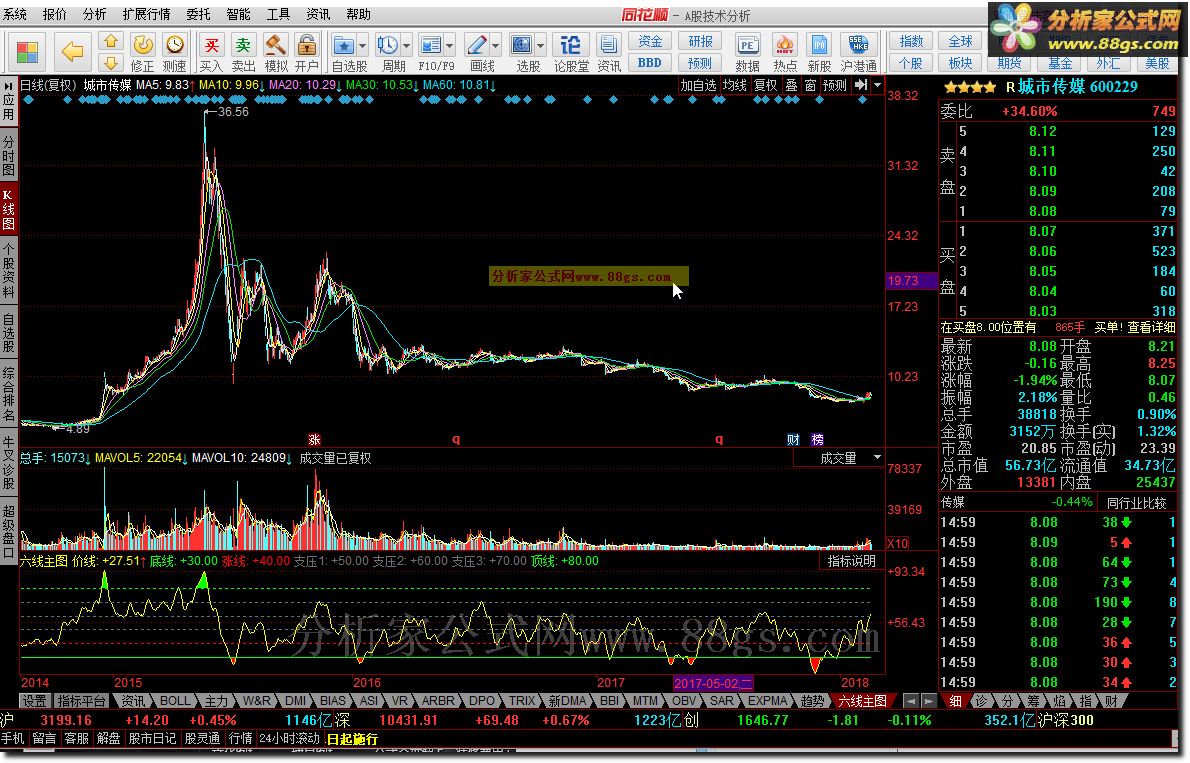Expand the F10/F9 dropdown arrow

449,46
